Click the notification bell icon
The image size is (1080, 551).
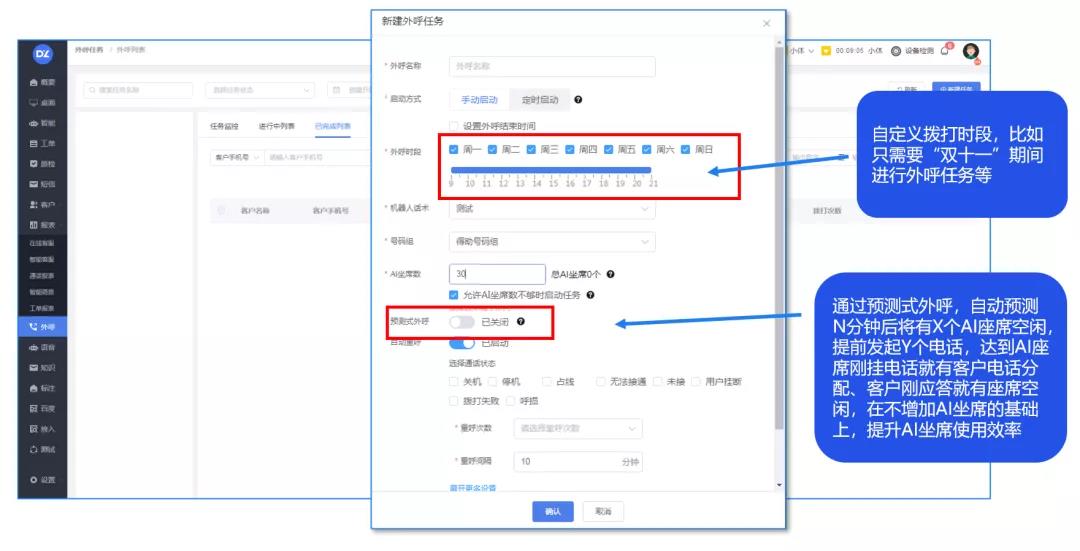(x=945, y=51)
